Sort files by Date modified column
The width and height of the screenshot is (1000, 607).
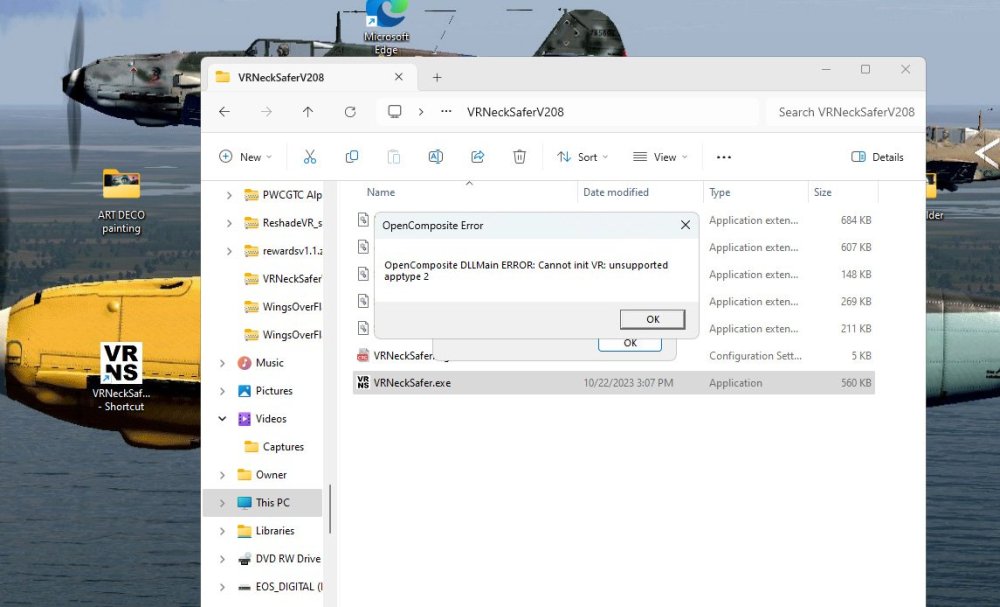tap(616, 192)
